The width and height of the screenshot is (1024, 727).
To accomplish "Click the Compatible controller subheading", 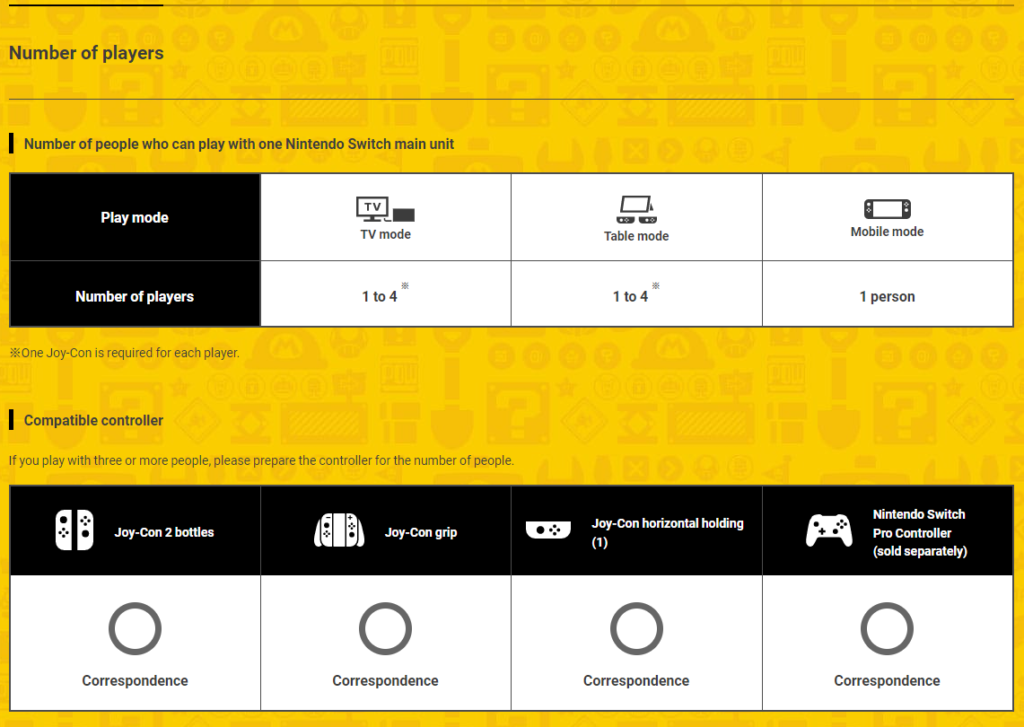I will click(93, 420).
